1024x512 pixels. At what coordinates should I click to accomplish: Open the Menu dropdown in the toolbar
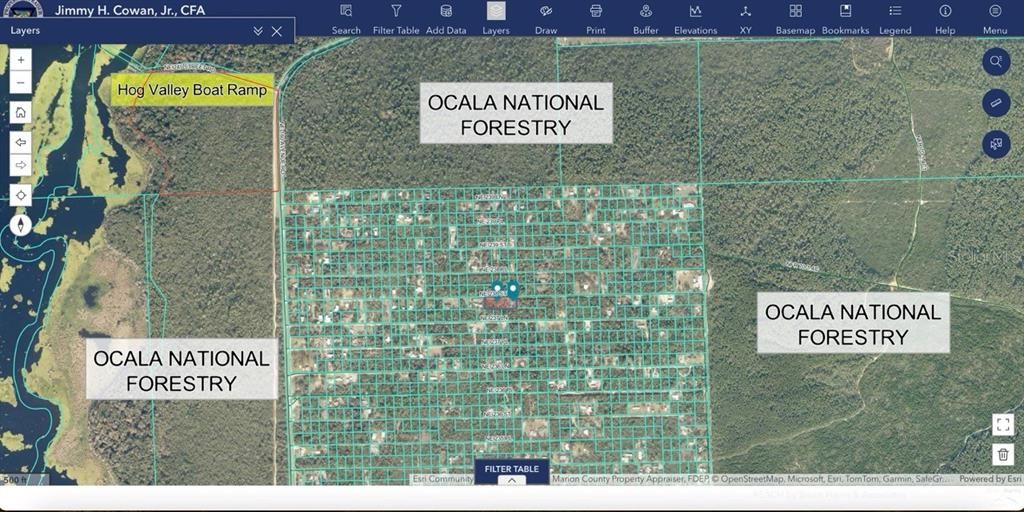[995, 17]
